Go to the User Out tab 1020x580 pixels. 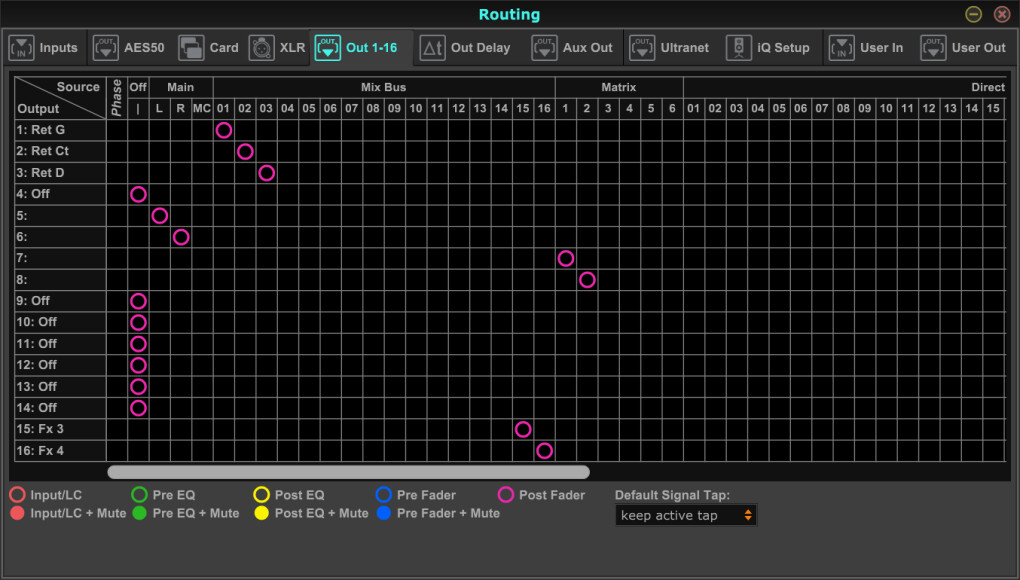(963, 48)
